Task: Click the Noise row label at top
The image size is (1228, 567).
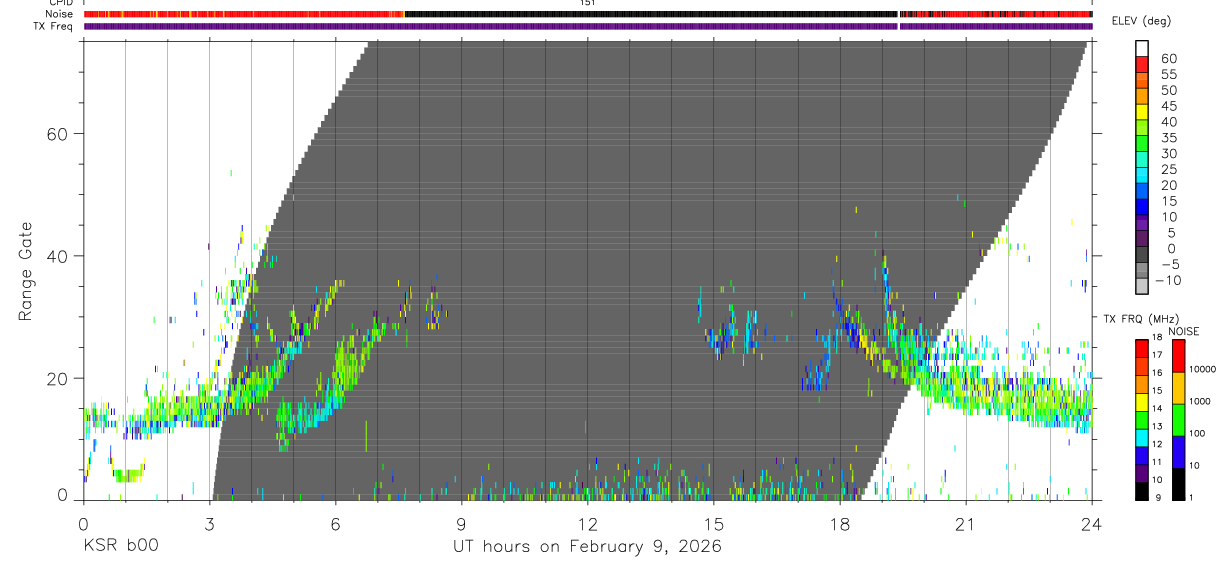Action: 61,14
